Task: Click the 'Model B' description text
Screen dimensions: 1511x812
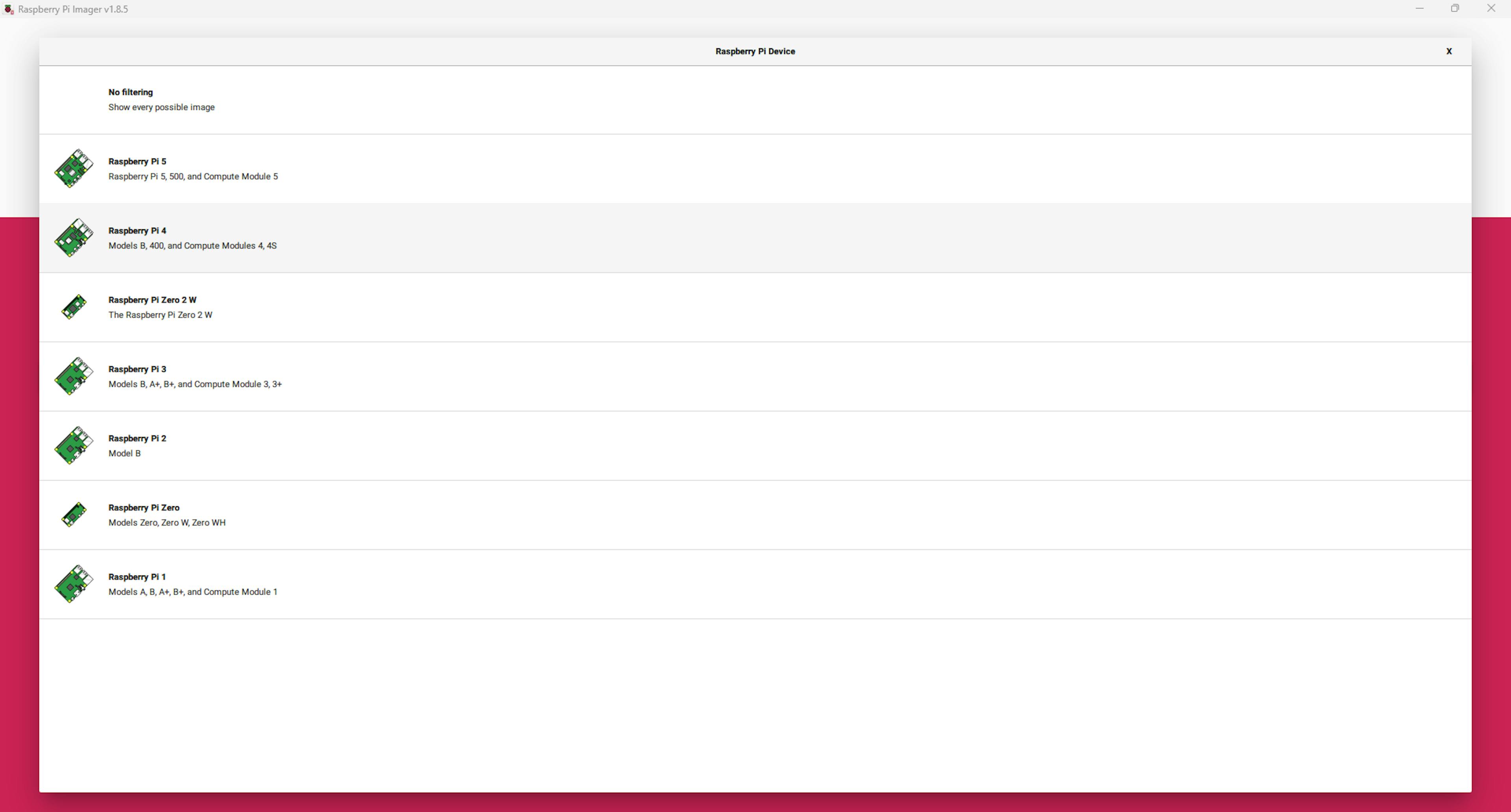Action: pyautogui.click(x=124, y=453)
